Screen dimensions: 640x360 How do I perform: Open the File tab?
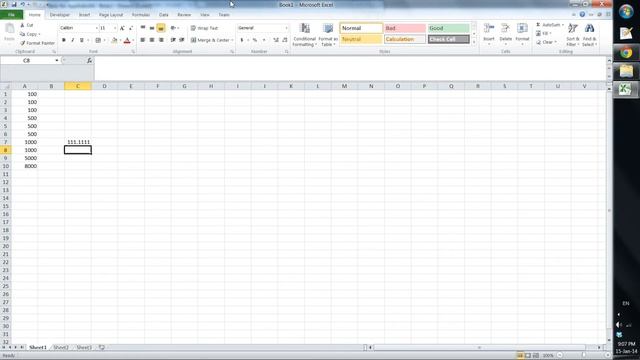11,15
